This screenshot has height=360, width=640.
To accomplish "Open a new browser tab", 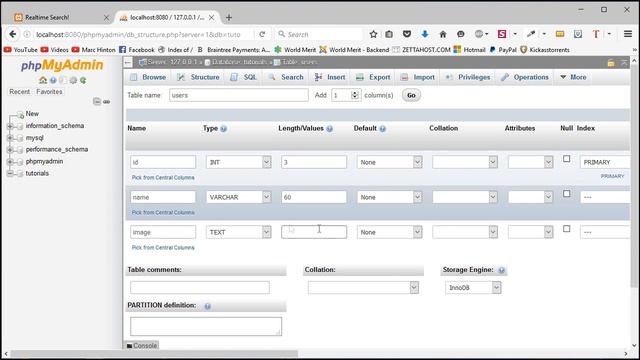I will pos(229,18).
